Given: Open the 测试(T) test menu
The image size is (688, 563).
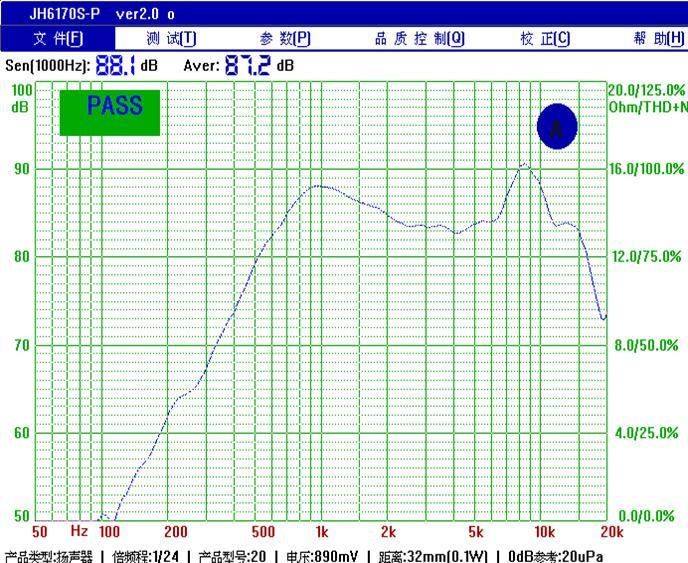Looking at the screenshot, I should click(171, 39).
